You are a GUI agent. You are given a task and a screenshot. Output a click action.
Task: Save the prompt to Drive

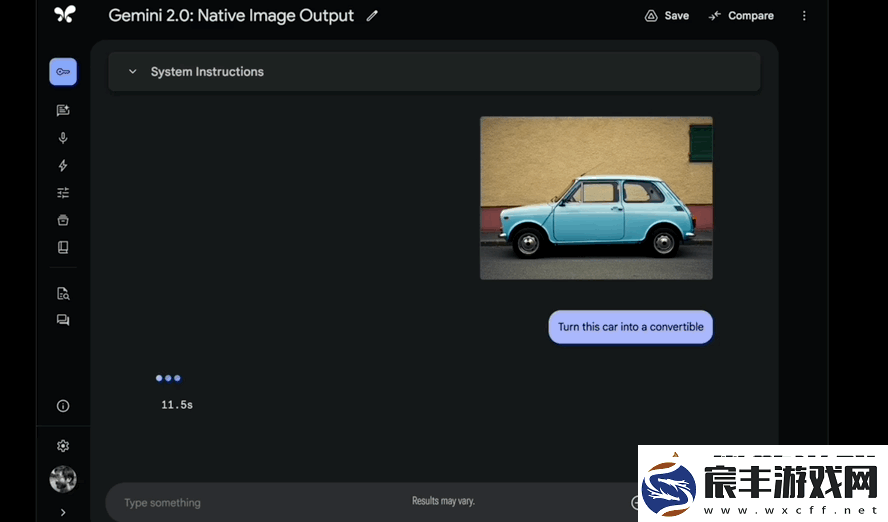coord(667,16)
